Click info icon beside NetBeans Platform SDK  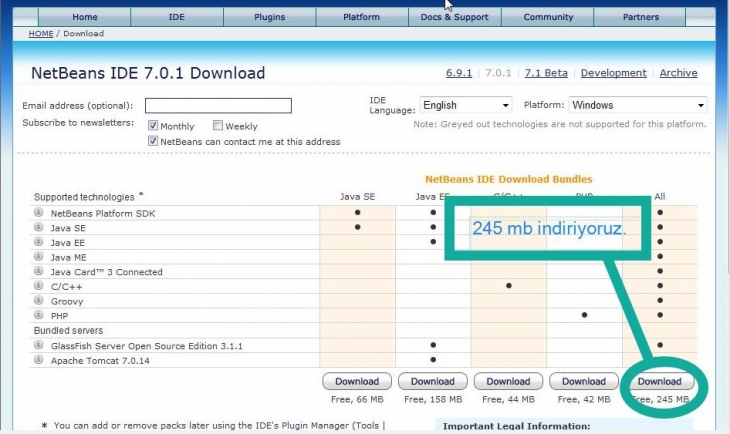tap(38, 213)
